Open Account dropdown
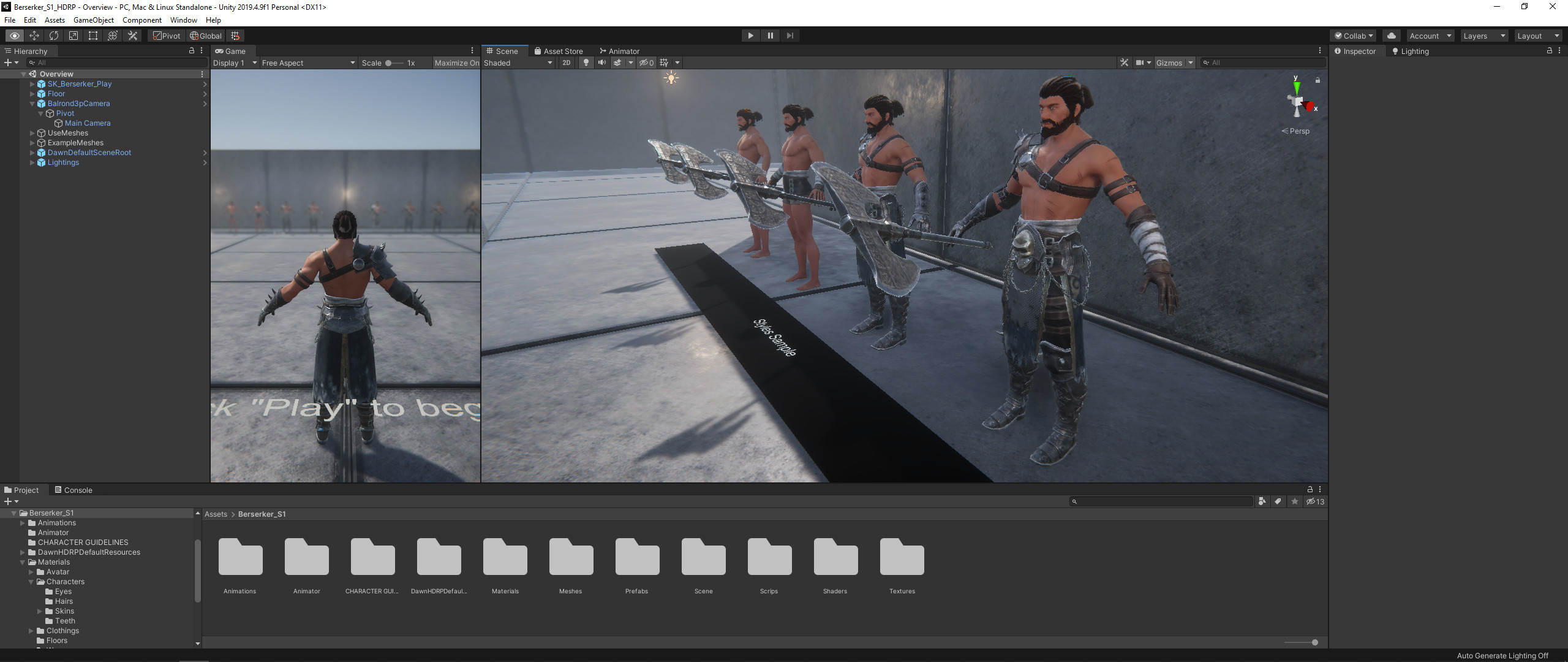Image resolution: width=1568 pixels, height=662 pixels. point(1430,36)
